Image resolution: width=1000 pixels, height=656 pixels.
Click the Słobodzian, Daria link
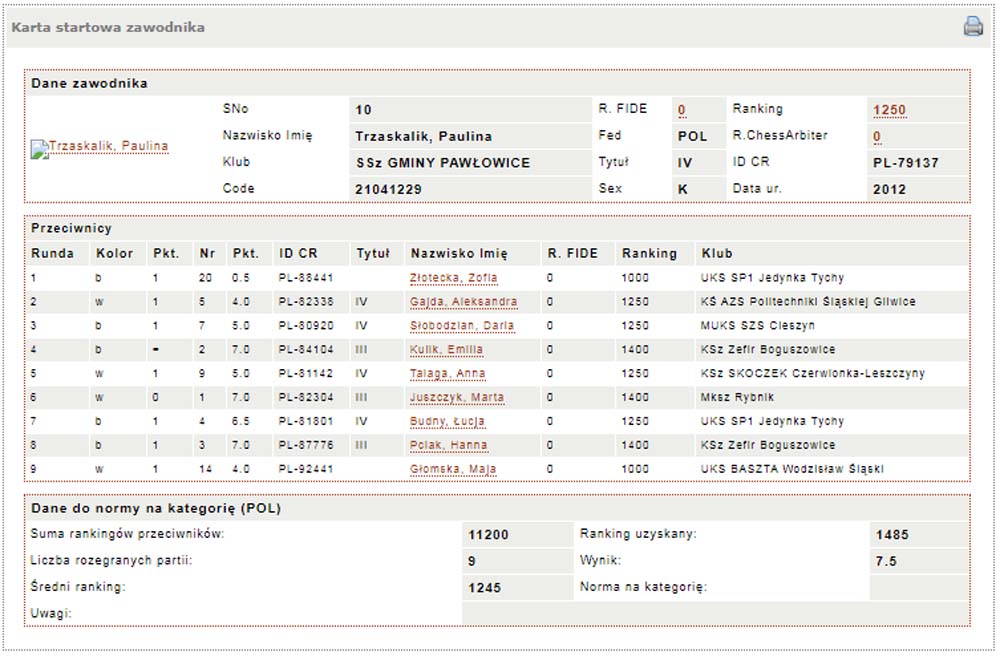click(x=461, y=326)
